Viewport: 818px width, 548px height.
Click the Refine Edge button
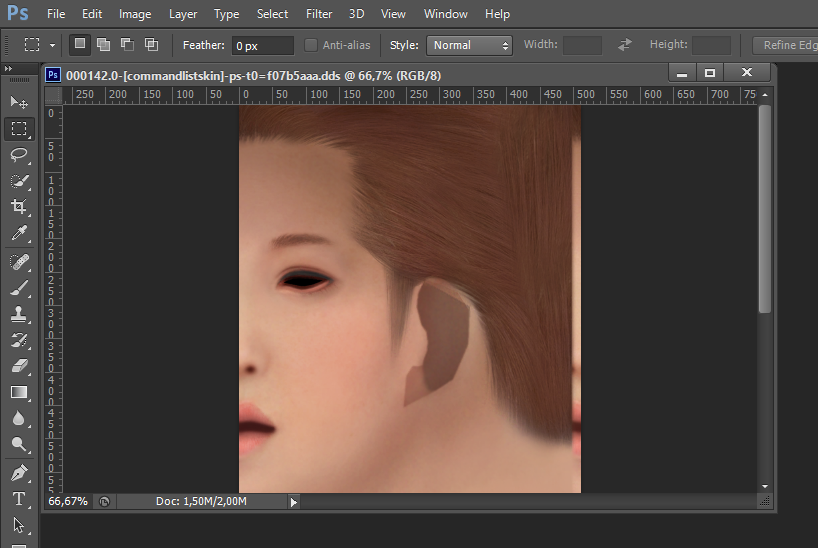[x=785, y=45]
